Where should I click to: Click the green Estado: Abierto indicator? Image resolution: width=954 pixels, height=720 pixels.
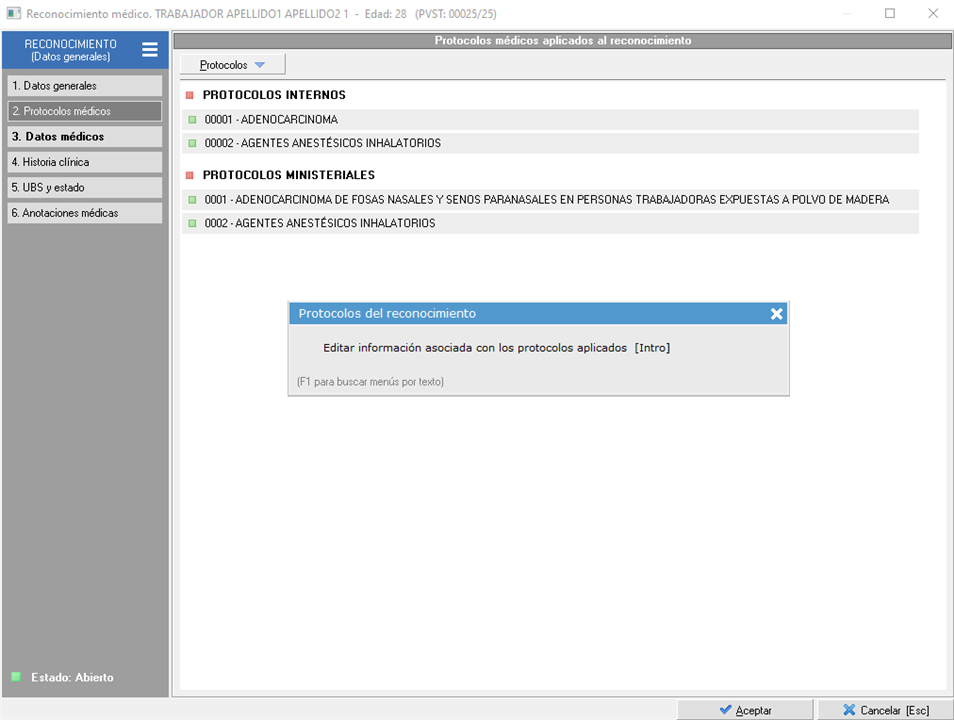pyautogui.click(x=16, y=677)
